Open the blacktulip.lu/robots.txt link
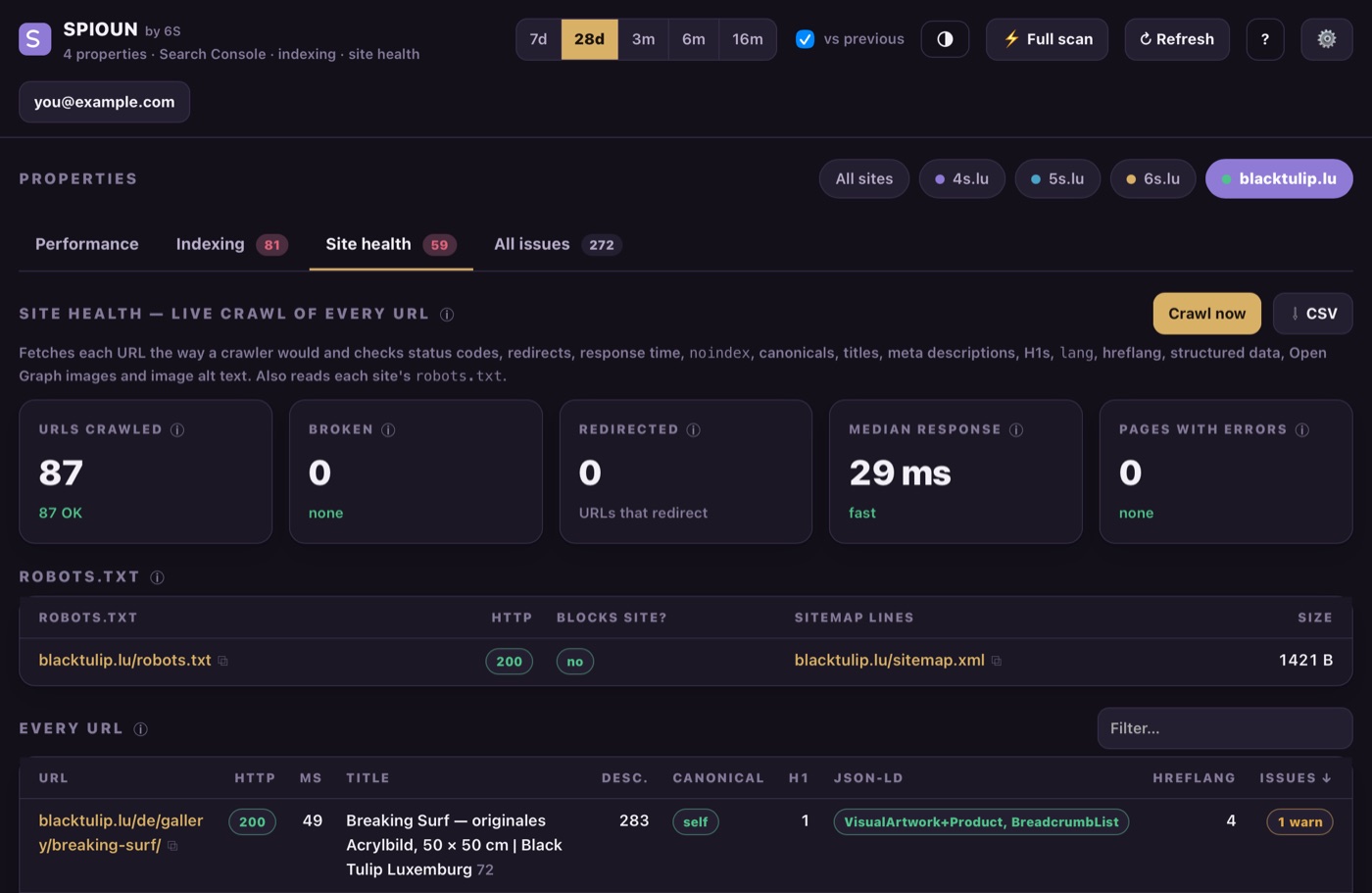 point(124,661)
